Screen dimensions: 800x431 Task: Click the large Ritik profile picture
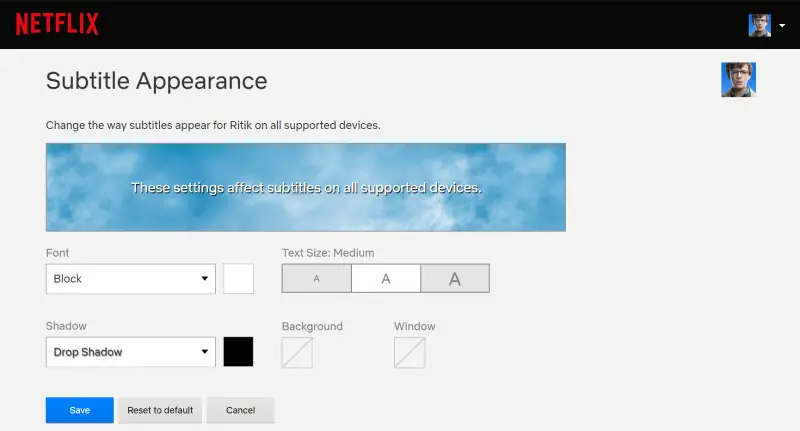pos(738,80)
